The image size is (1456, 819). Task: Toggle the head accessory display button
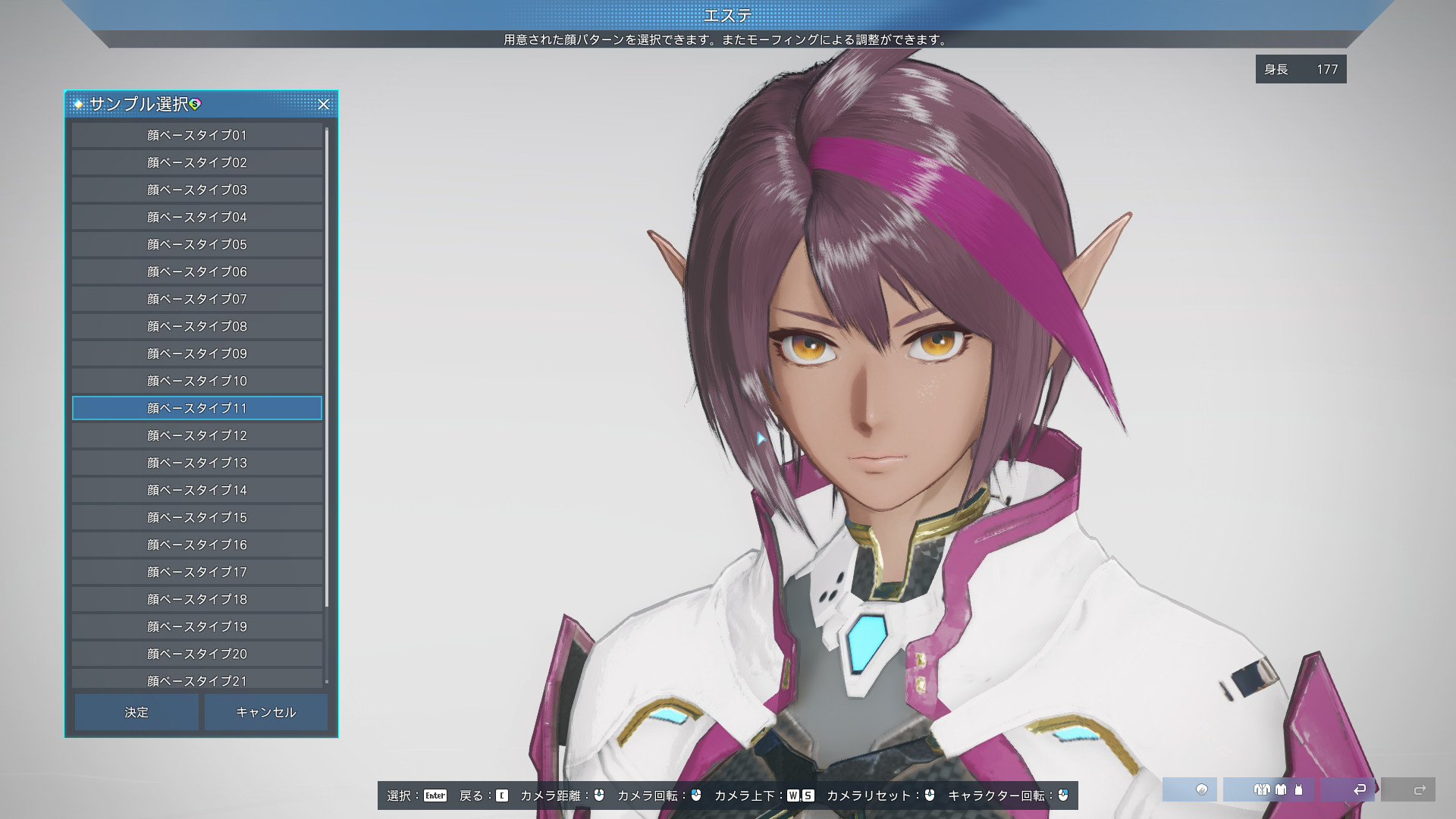pos(1190,789)
